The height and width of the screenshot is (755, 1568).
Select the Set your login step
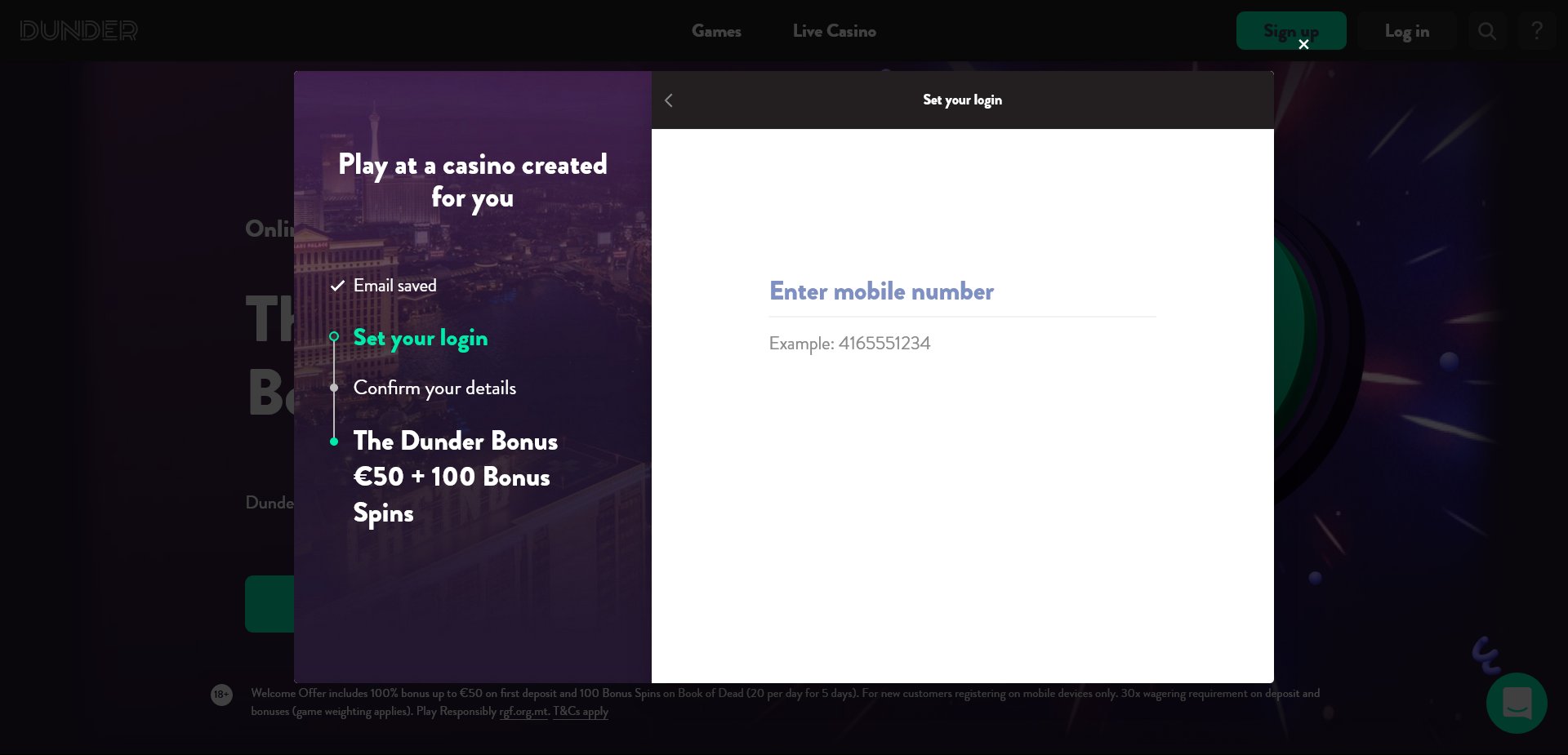point(421,338)
